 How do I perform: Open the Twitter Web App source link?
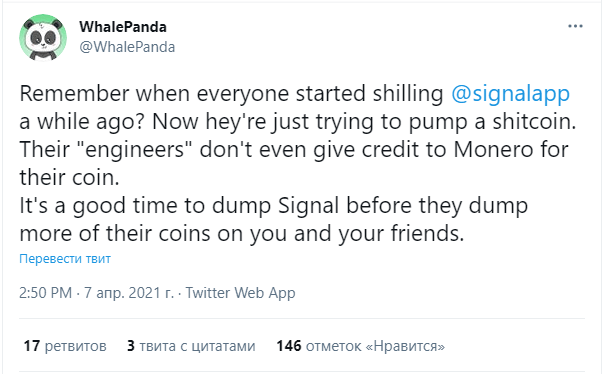coord(240,293)
